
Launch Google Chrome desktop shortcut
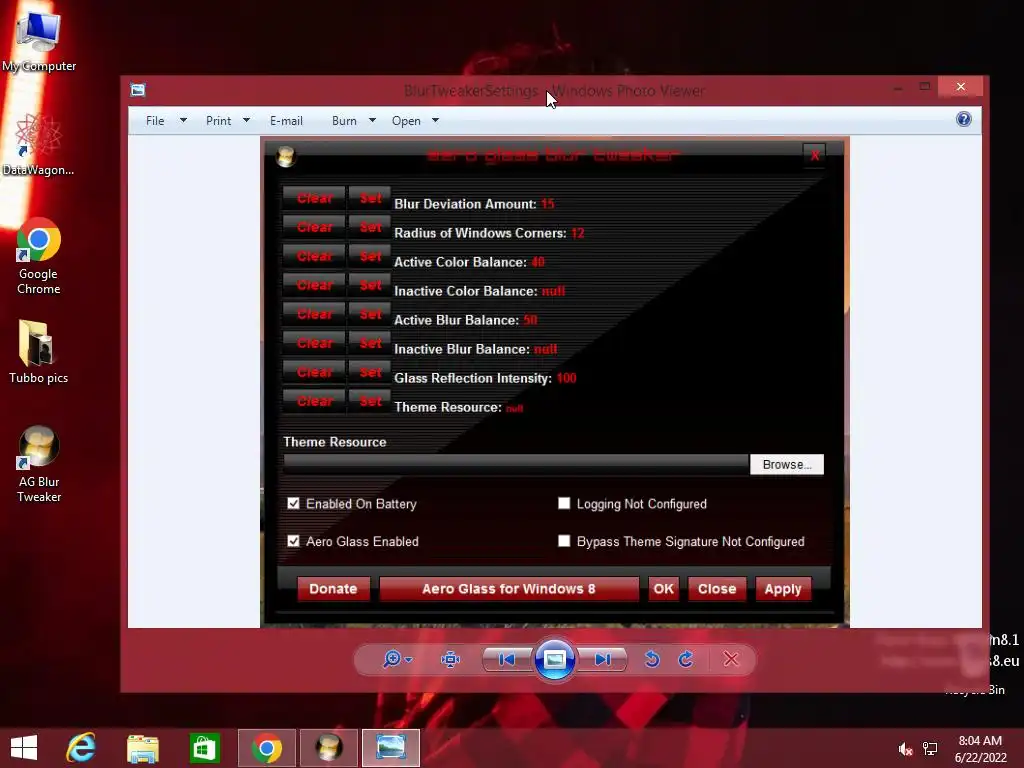[x=39, y=256]
